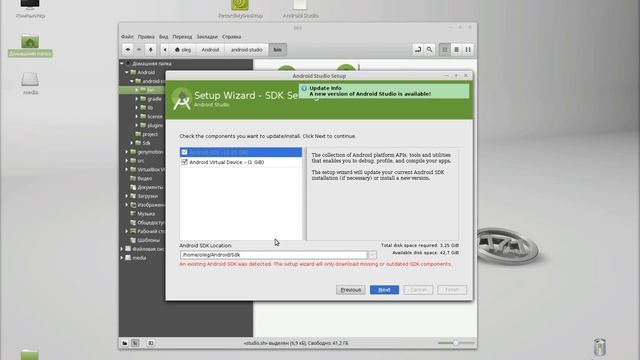Click the Next button in wizard
This screenshot has height=360, width=640.
tap(384, 290)
